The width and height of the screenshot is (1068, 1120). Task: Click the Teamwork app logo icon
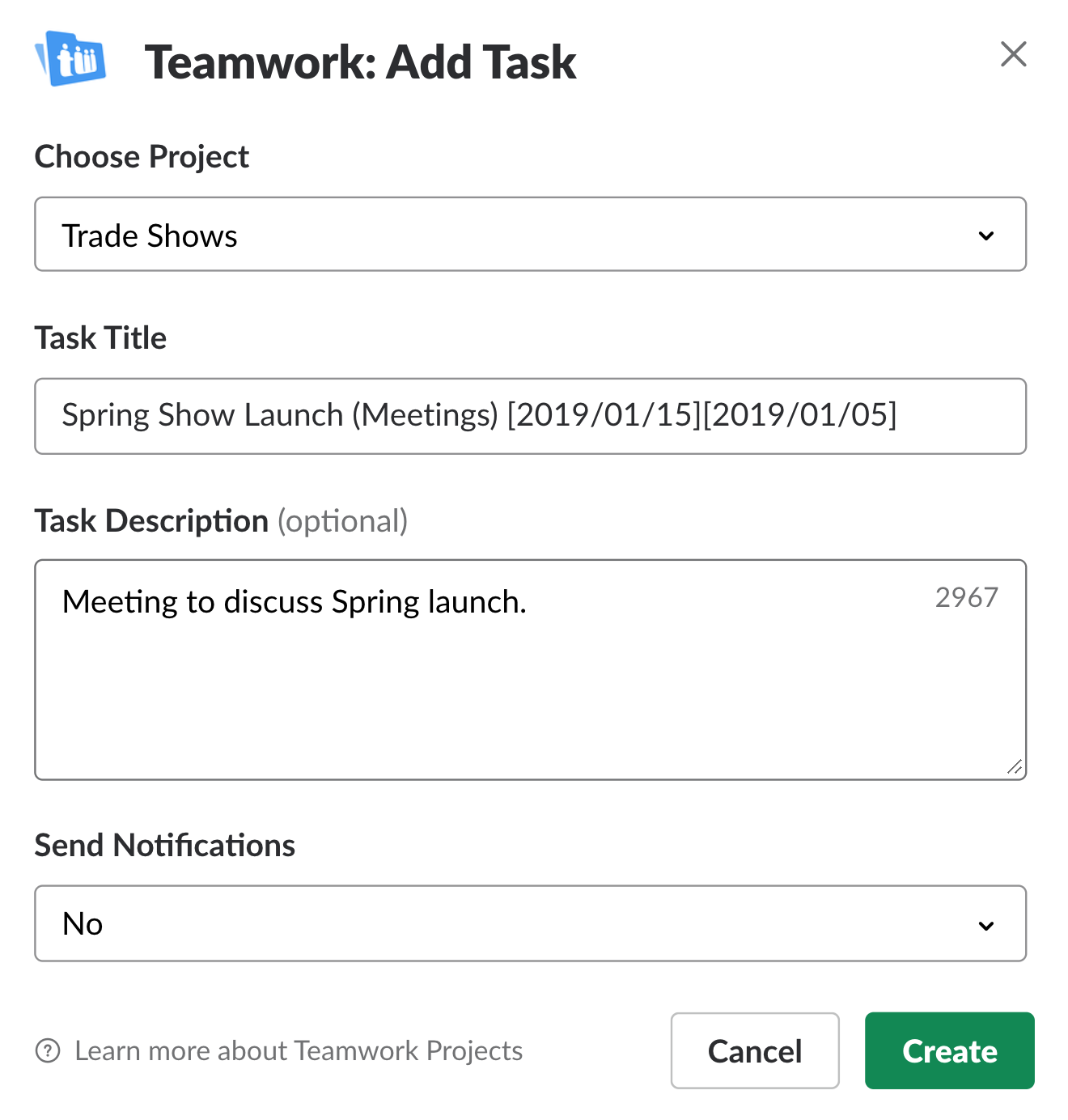pos(70,58)
